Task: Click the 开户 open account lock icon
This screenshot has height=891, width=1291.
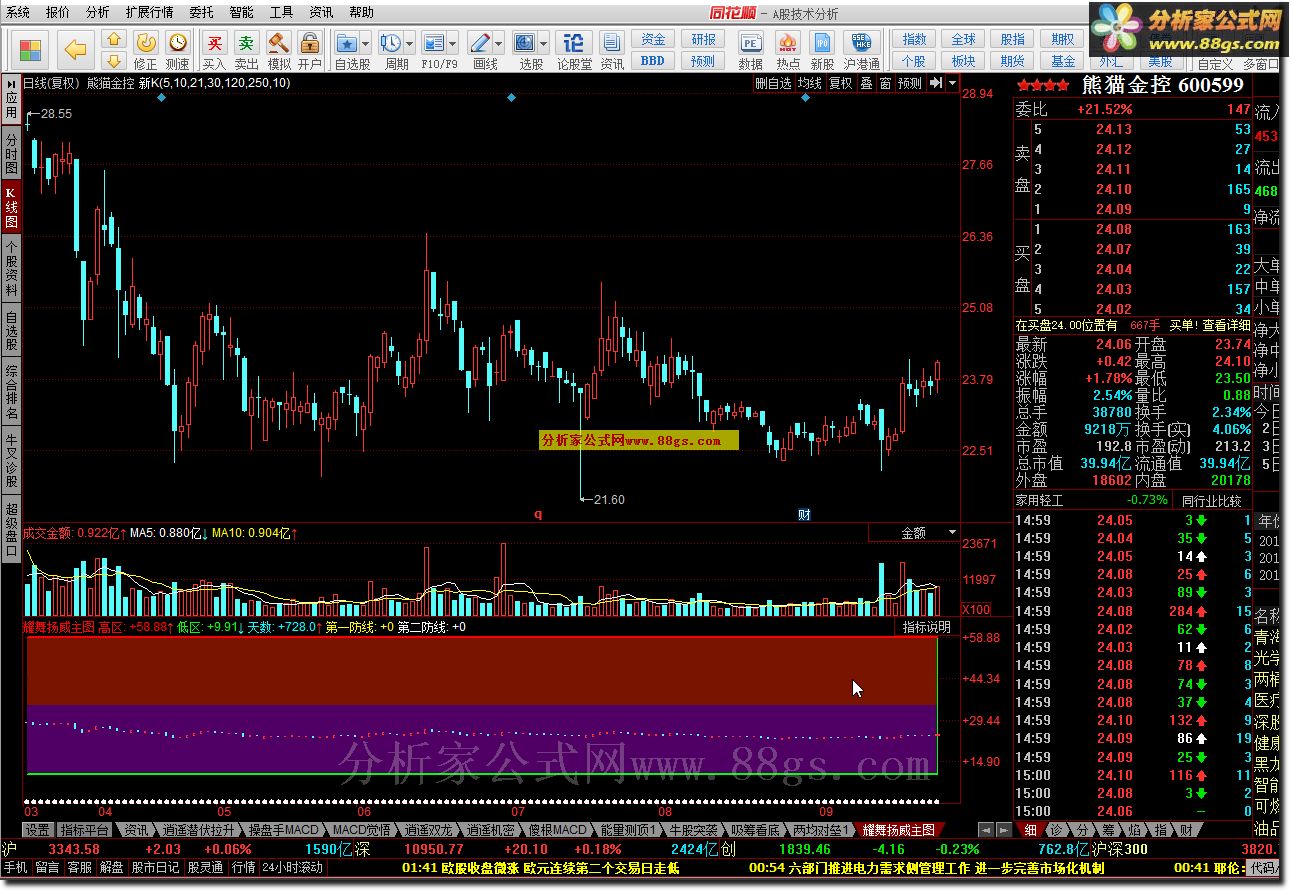Action: coord(310,42)
